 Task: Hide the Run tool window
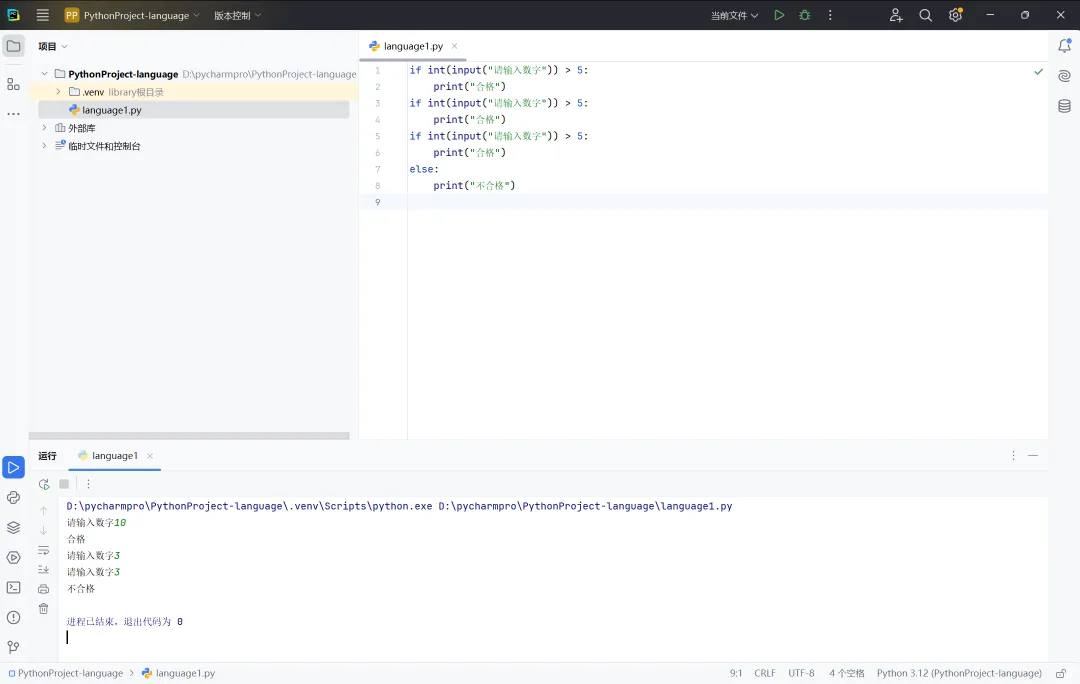(x=1032, y=455)
